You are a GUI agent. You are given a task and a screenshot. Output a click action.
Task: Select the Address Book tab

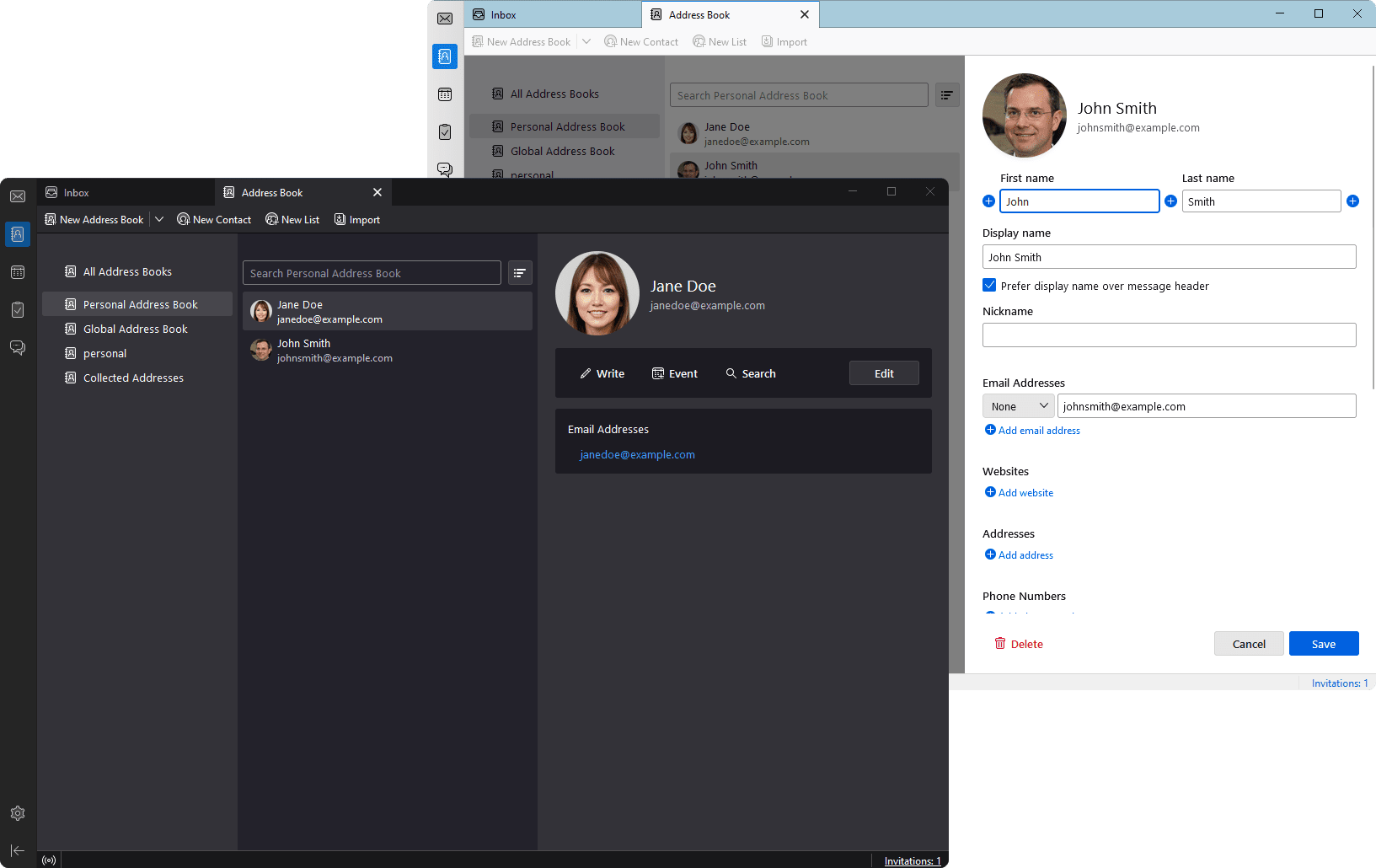[x=271, y=192]
